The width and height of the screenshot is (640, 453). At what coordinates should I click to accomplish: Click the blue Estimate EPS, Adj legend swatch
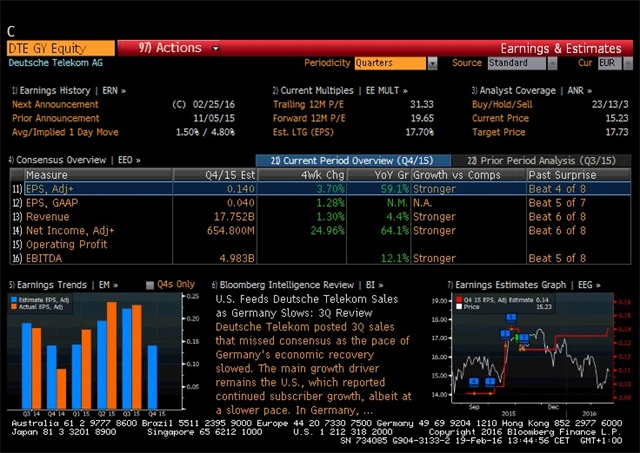[x=14, y=300]
